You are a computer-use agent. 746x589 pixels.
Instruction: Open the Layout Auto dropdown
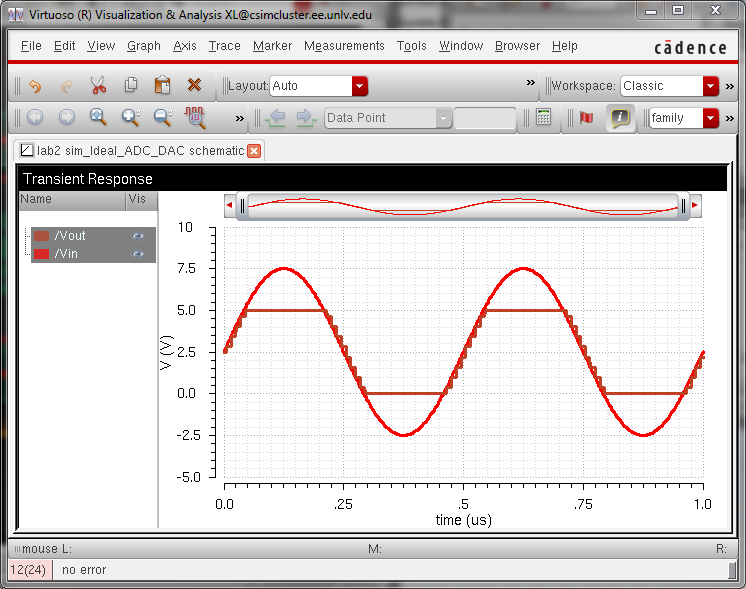click(359, 86)
